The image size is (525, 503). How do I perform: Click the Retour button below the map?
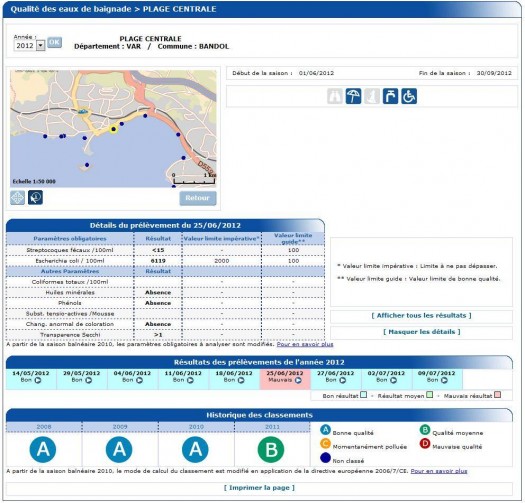pos(198,198)
